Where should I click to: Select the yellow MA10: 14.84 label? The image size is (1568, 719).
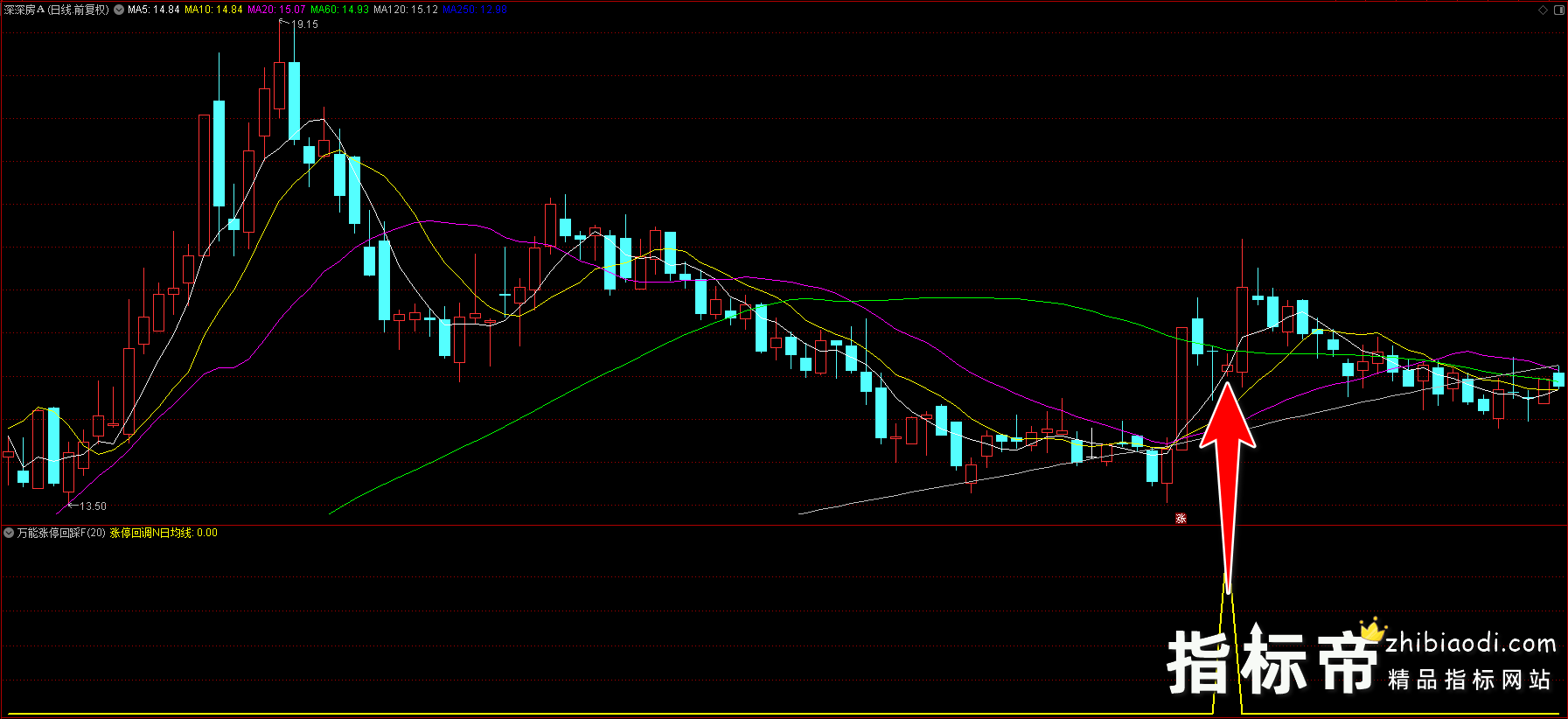click(x=213, y=10)
